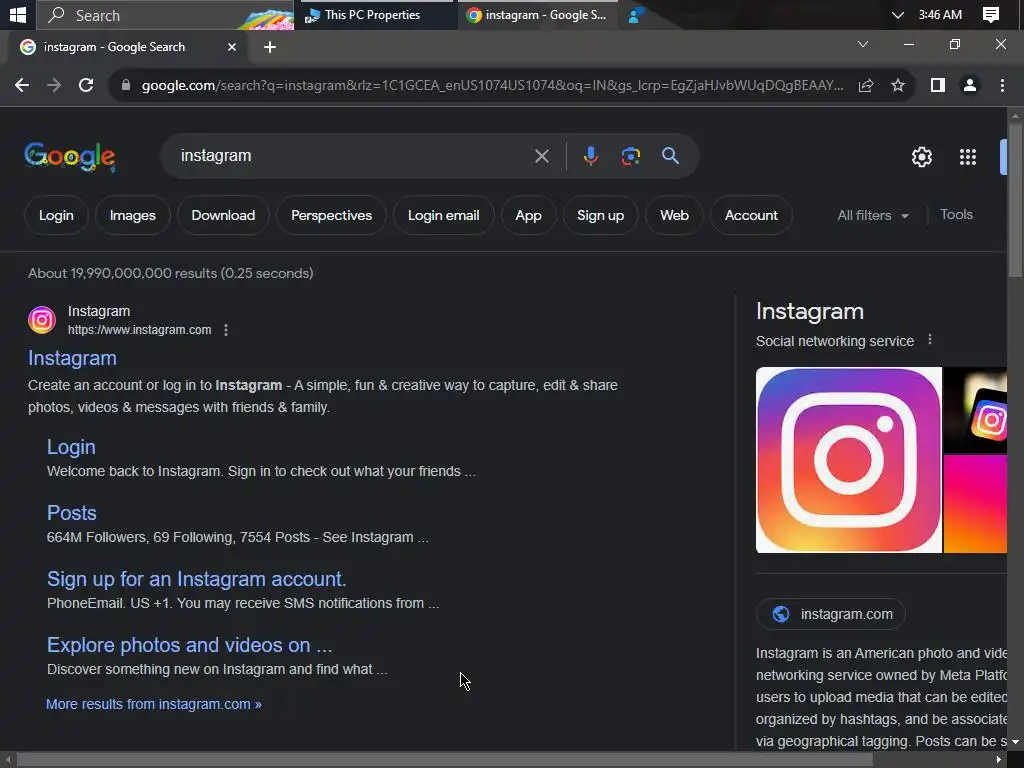Screen dimensions: 1024x768
Task: Go back to the previous page
Action: click(22, 86)
